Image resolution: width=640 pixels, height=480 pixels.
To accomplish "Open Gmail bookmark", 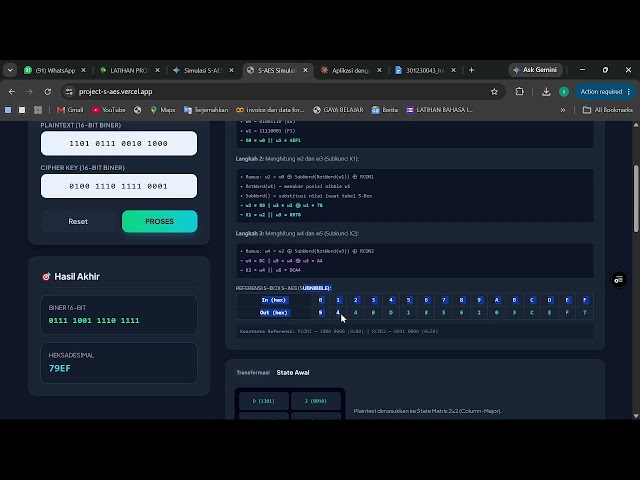I will (x=70, y=110).
